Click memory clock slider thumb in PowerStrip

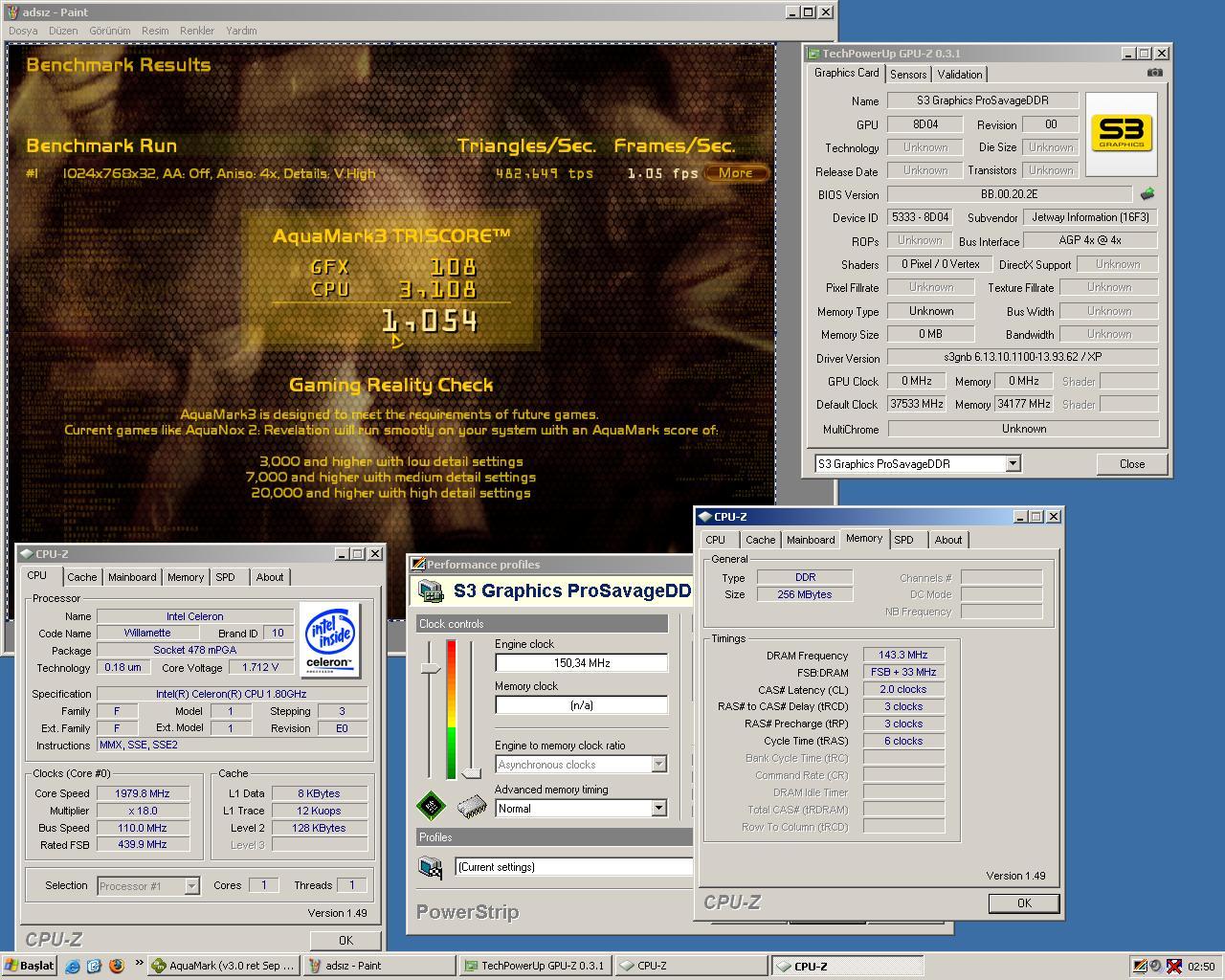471,772
